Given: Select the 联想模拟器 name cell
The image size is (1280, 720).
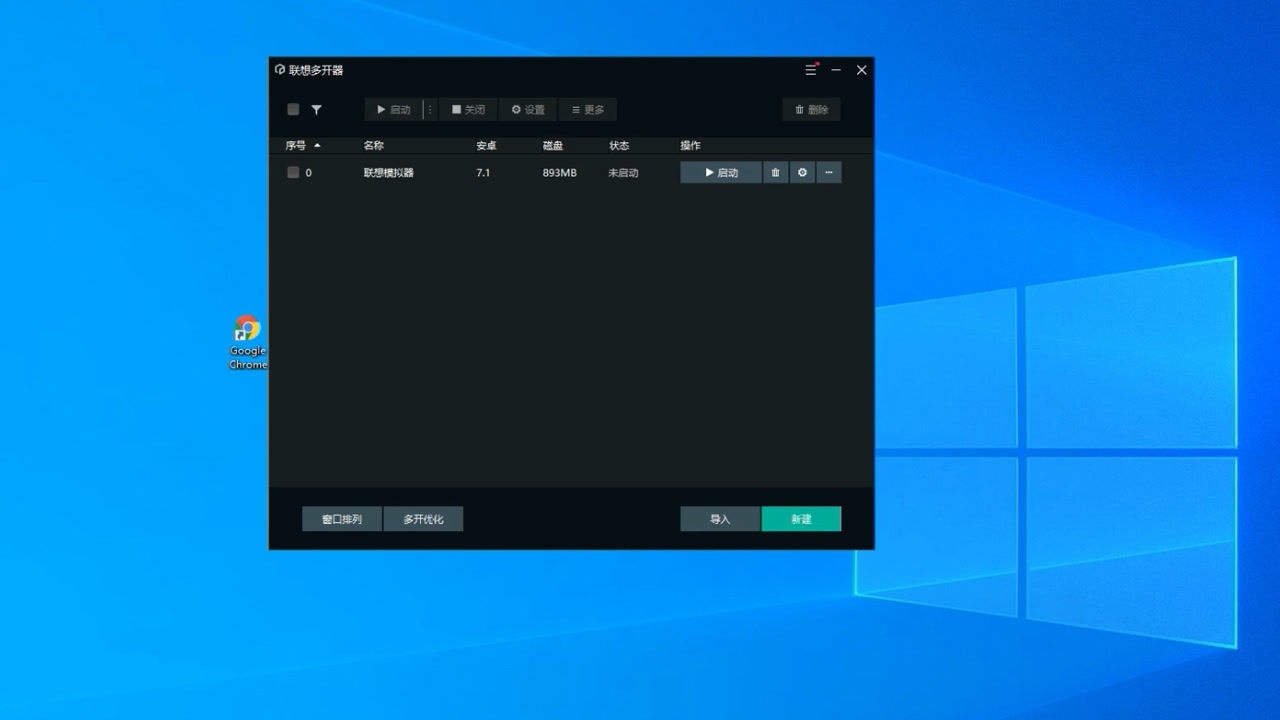Looking at the screenshot, I should pos(389,173).
